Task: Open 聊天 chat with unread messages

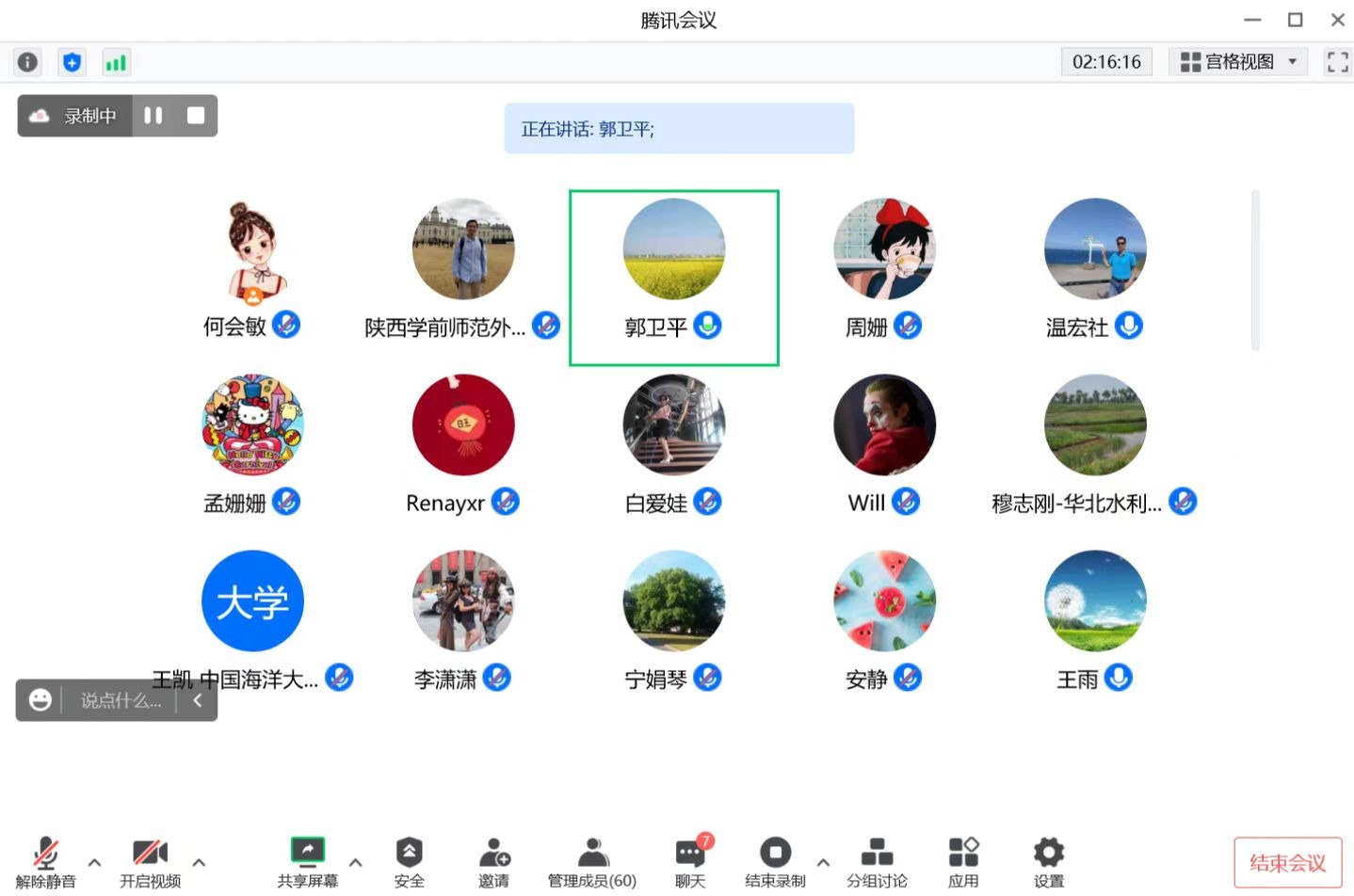Action: pyautogui.click(x=690, y=860)
